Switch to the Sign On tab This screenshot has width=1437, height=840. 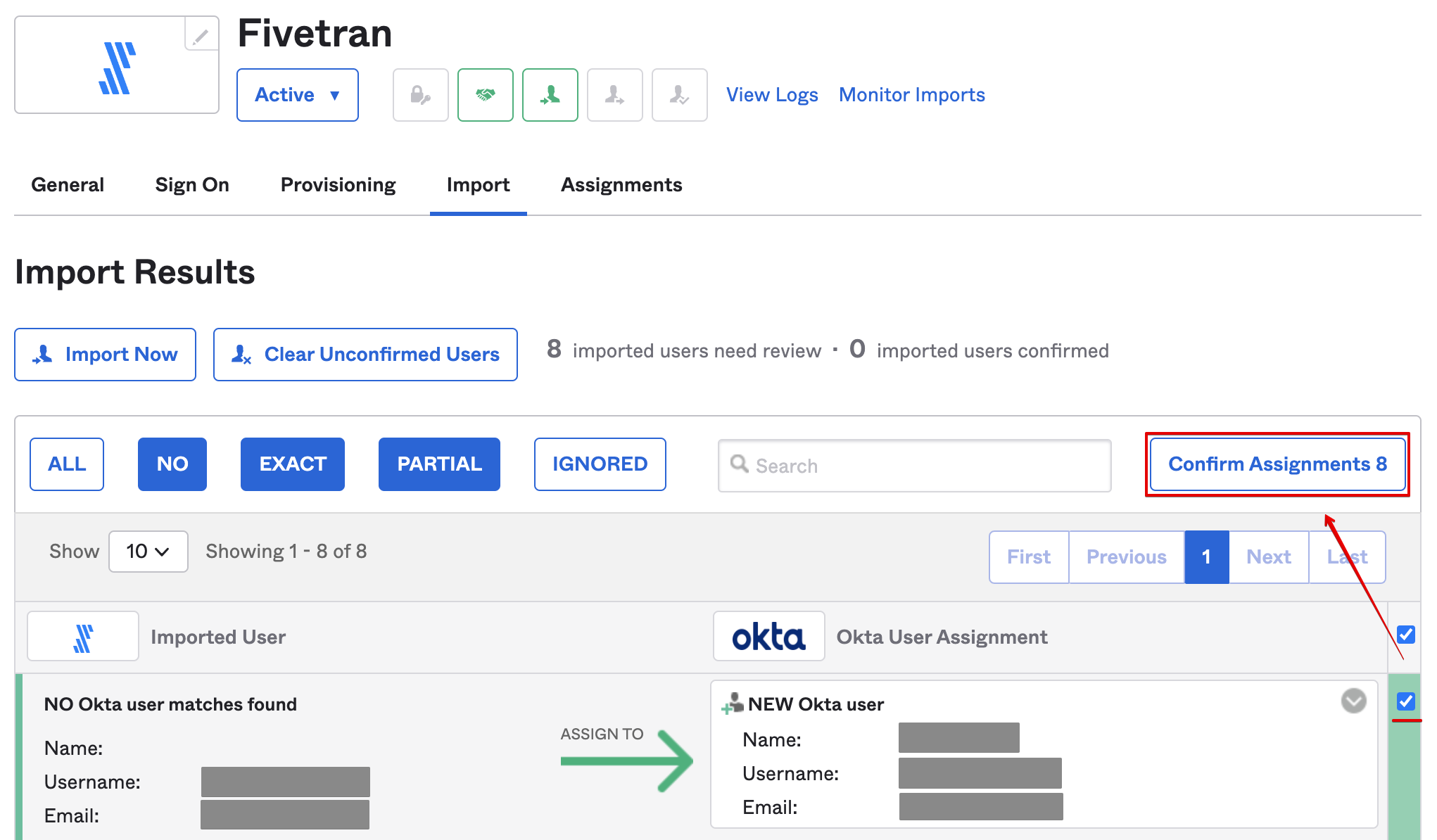[192, 185]
